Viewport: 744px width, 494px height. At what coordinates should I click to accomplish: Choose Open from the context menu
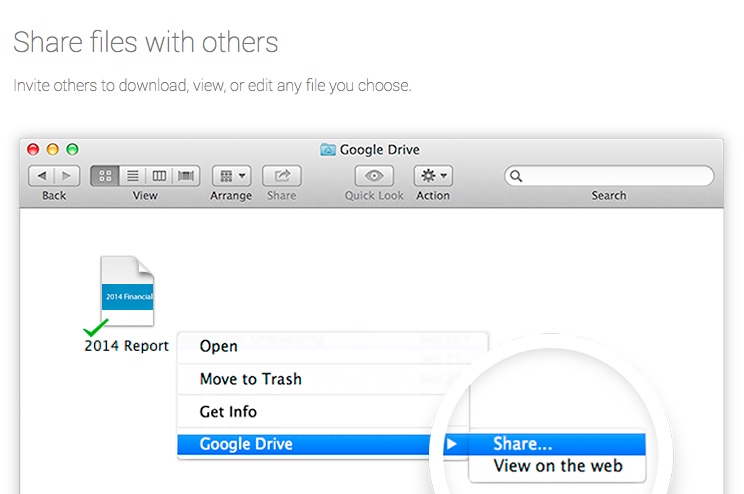[218, 346]
